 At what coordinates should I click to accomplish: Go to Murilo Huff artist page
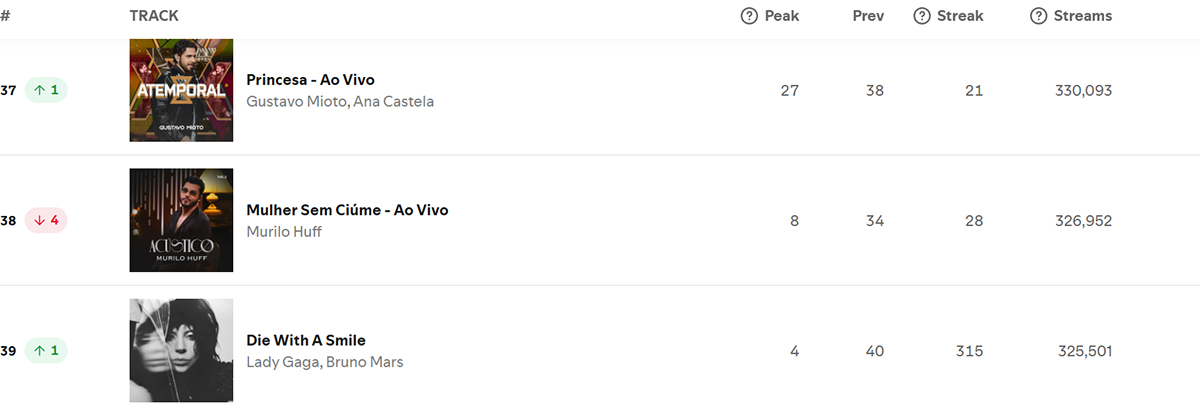284,232
